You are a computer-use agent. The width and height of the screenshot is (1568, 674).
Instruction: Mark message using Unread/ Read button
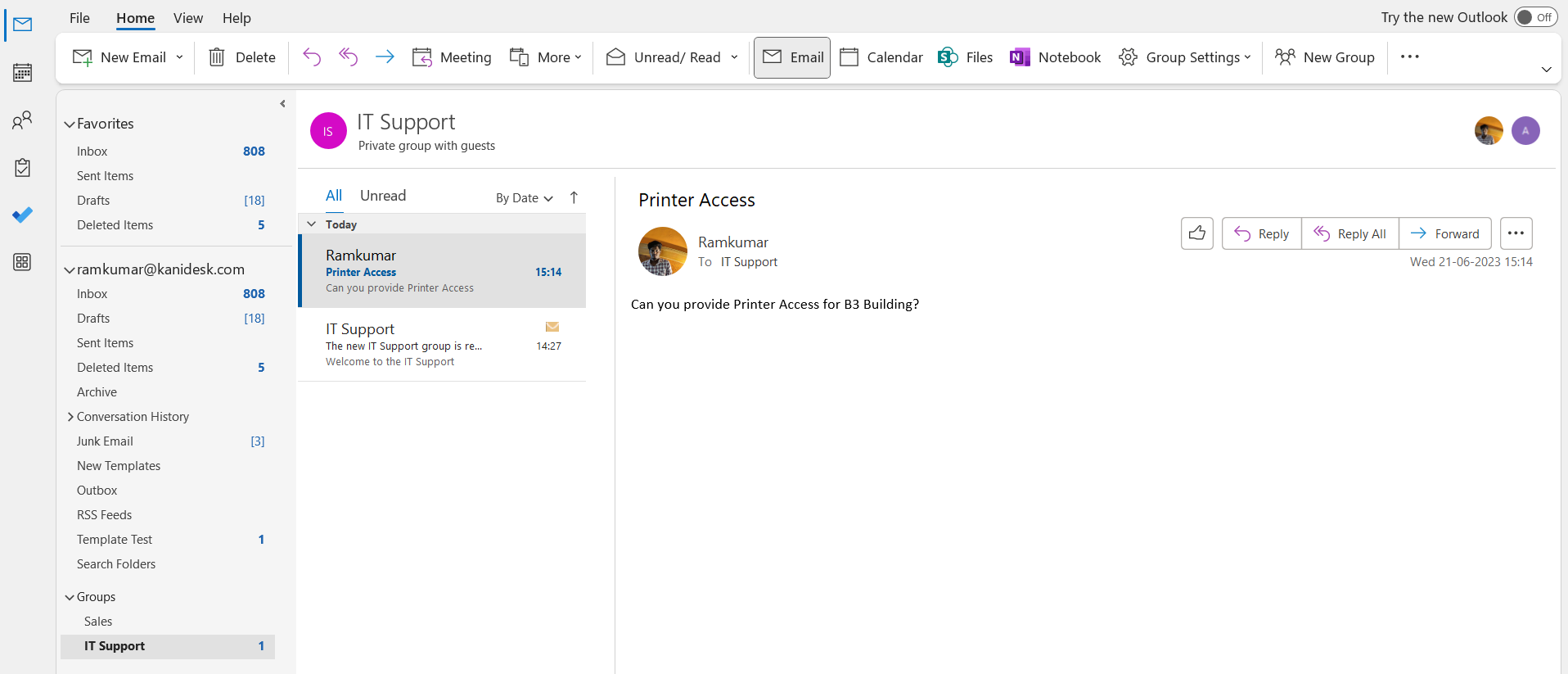664,57
